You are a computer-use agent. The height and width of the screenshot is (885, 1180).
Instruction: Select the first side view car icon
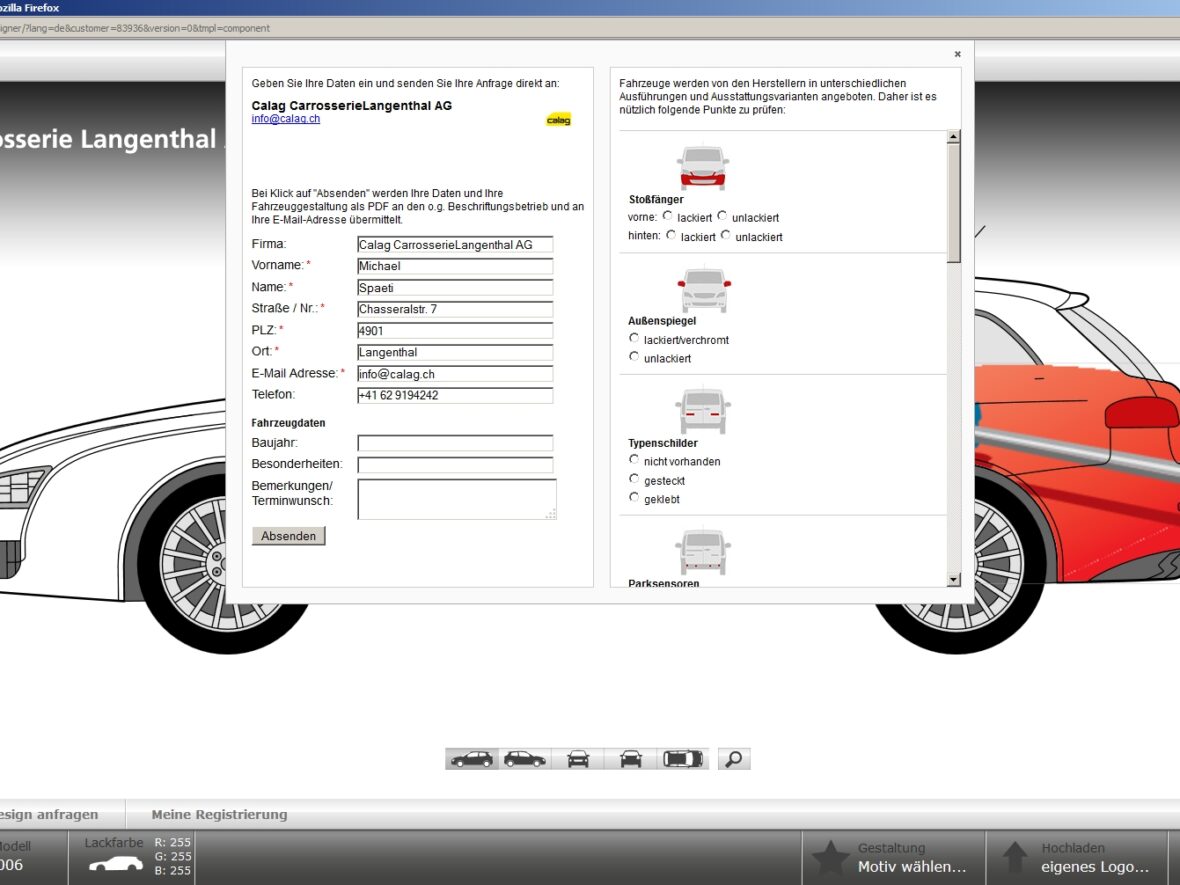coord(472,759)
